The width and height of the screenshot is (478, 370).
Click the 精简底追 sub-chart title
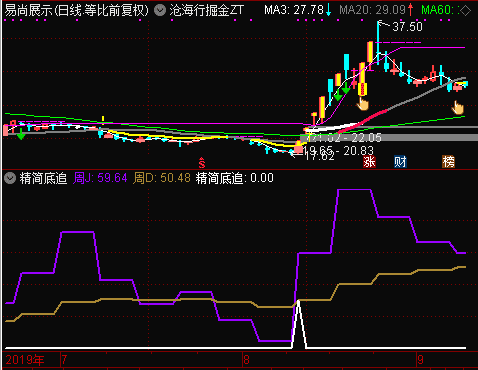coord(43,178)
